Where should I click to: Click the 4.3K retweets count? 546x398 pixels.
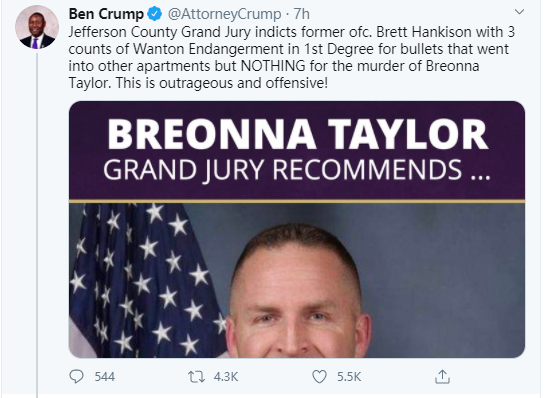tap(226, 377)
